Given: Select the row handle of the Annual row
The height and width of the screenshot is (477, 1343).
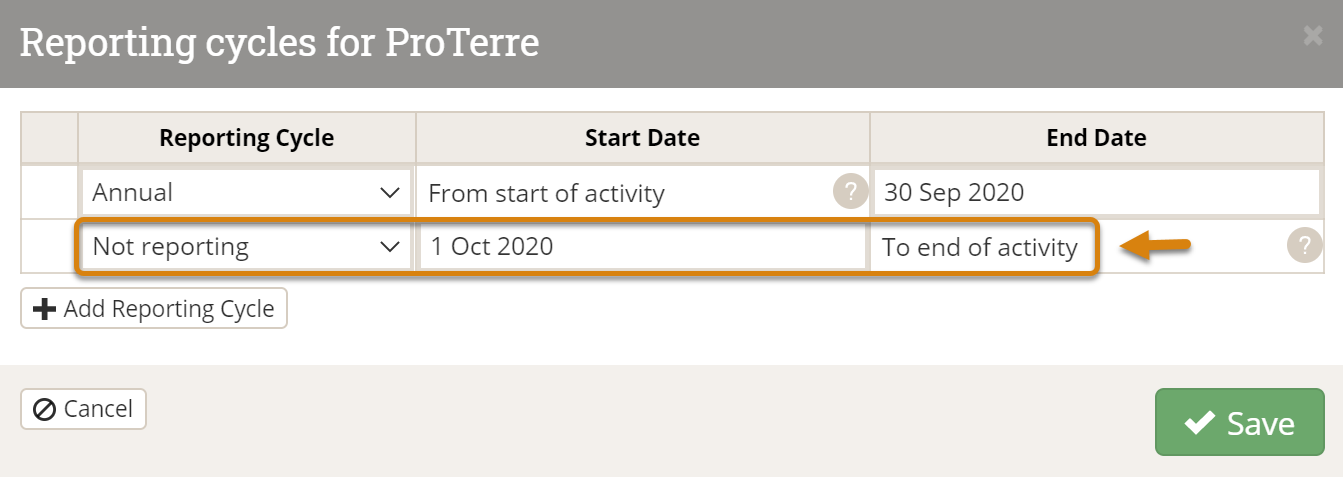Looking at the screenshot, I should tap(50, 193).
